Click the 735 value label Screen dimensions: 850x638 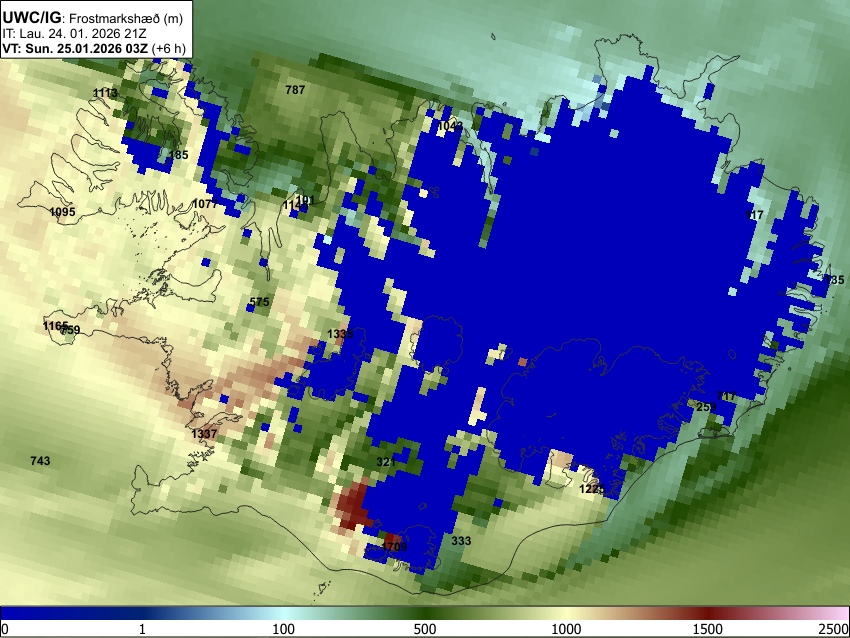[x=834, y=280]
